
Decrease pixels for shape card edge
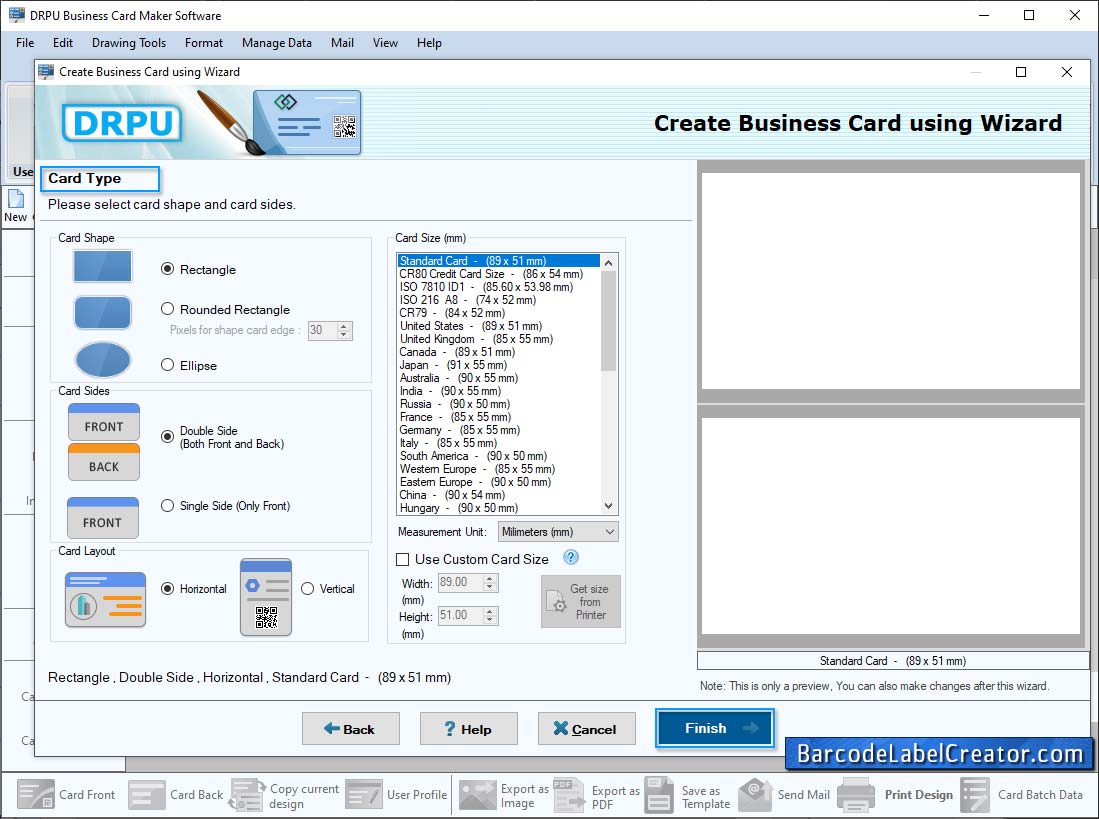click(x=343, y=335)
